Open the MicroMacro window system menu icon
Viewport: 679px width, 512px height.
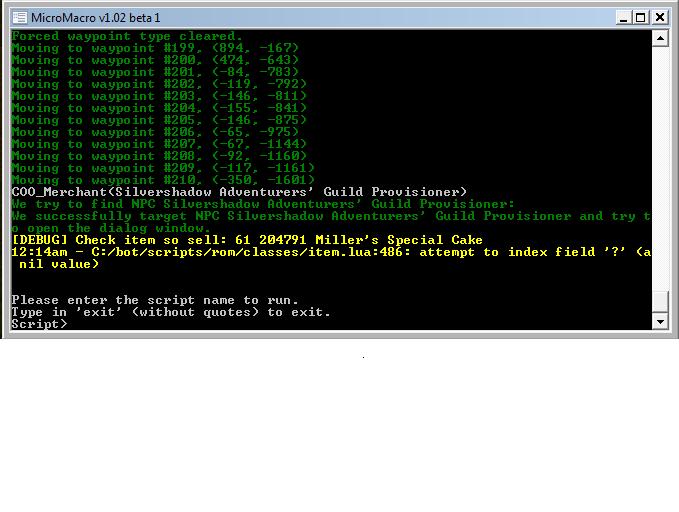pos(18,17)
